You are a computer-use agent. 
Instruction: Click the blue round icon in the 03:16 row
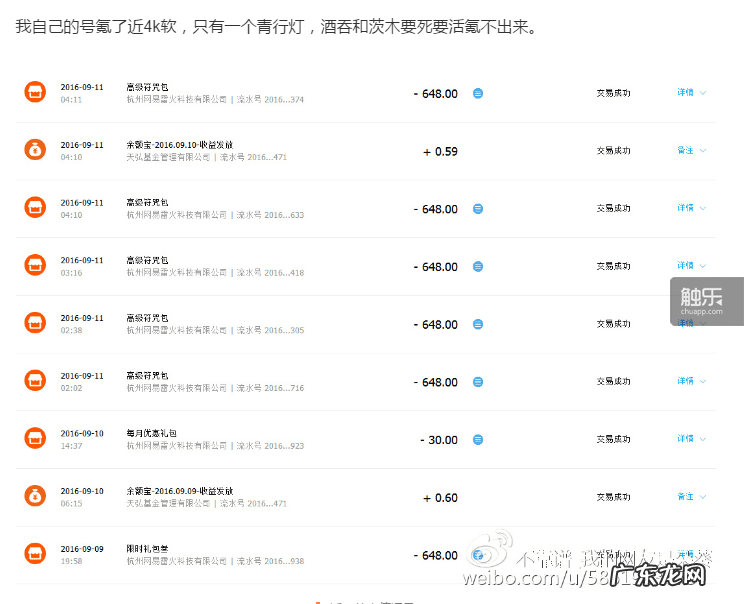478,267
